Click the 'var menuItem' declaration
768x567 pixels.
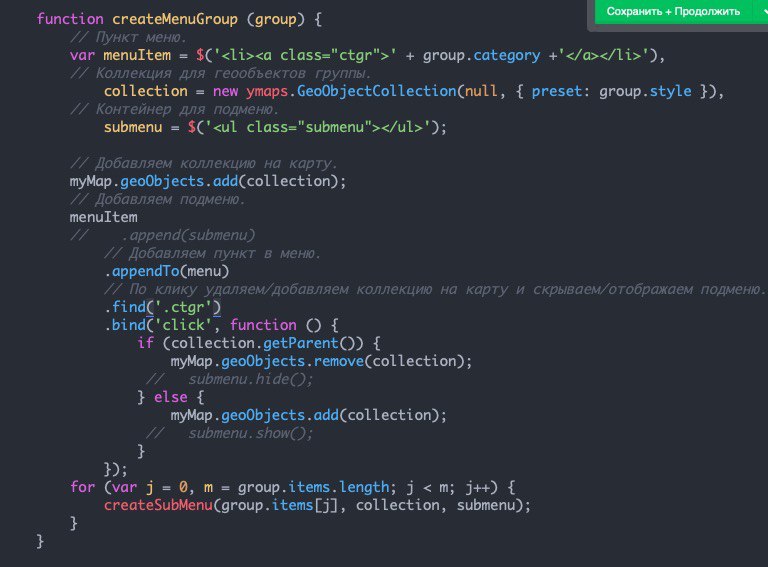point(120,55)
